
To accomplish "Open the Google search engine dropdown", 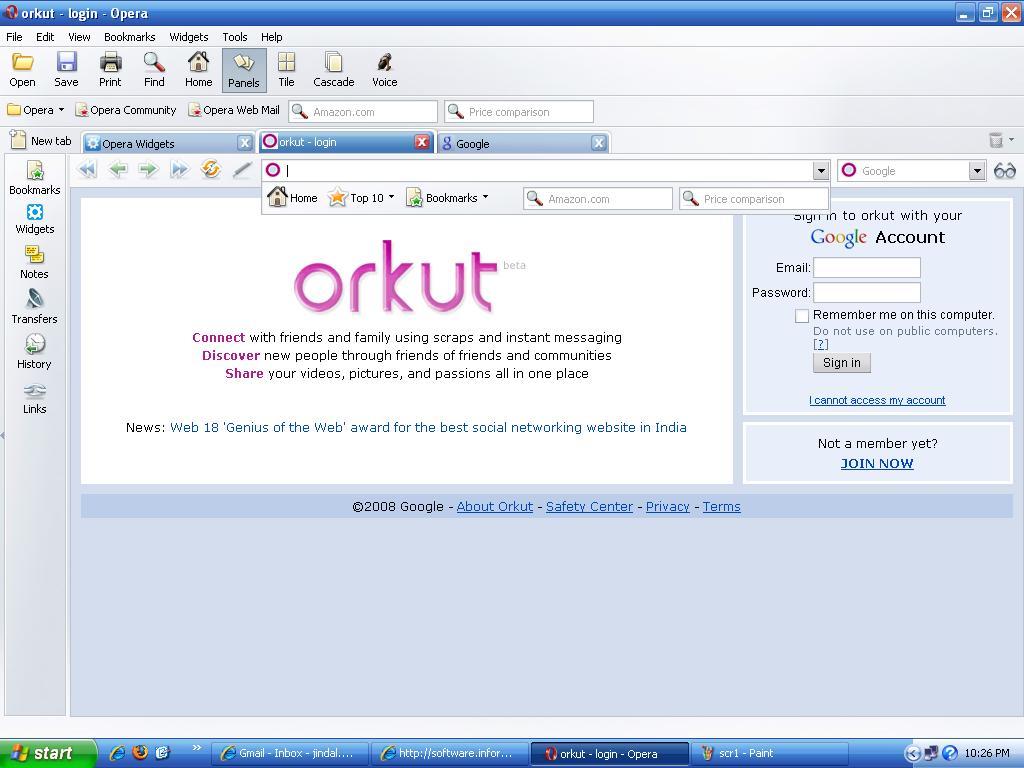I will pyautogui.click(x=979, y=170).
